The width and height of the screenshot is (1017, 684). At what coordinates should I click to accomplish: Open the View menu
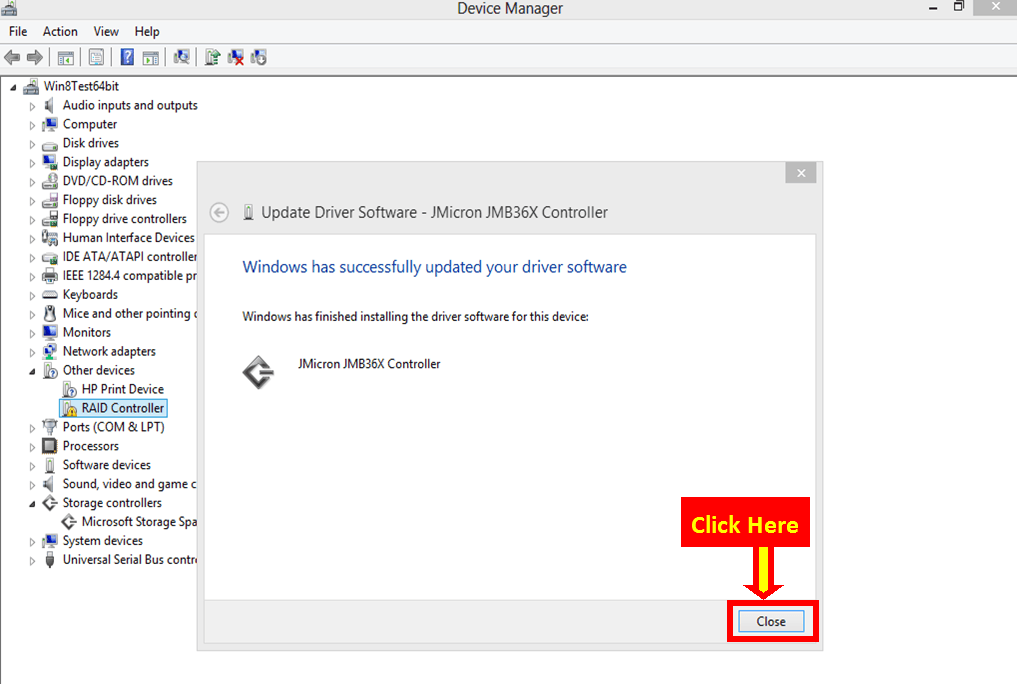(106, 32)
